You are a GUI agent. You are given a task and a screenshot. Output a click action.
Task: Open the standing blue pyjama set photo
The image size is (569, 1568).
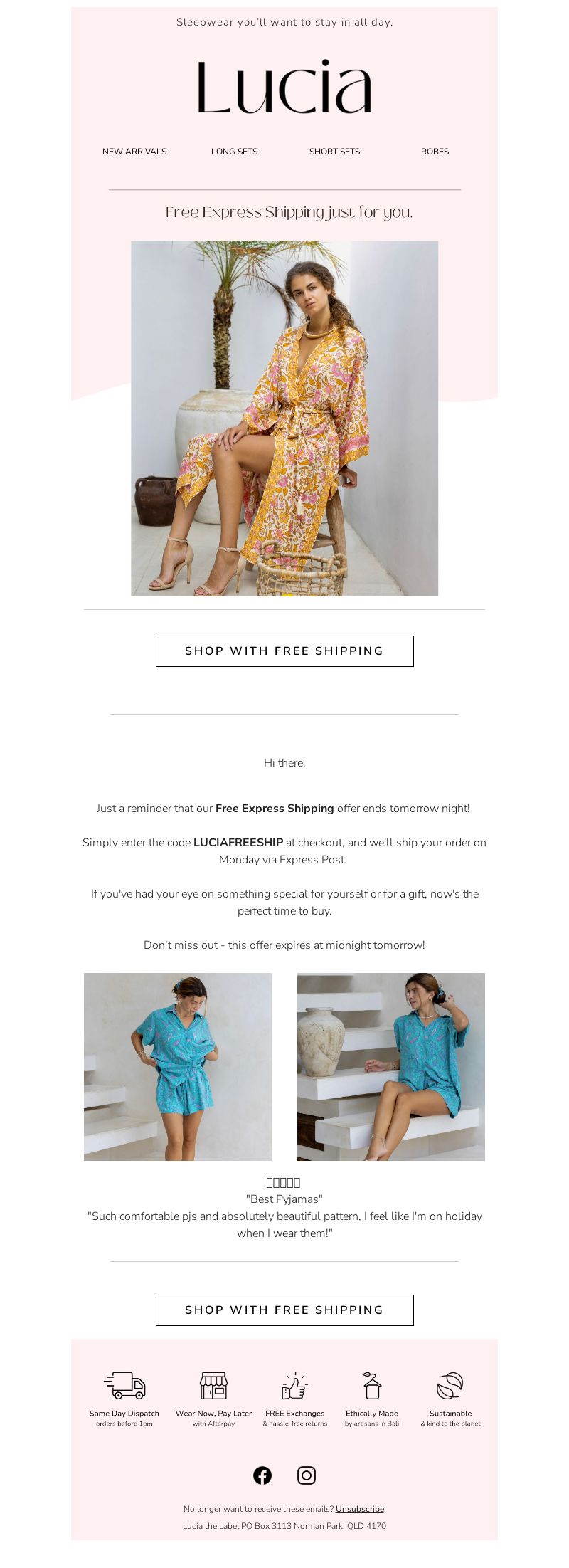[x=178, y=1067]
